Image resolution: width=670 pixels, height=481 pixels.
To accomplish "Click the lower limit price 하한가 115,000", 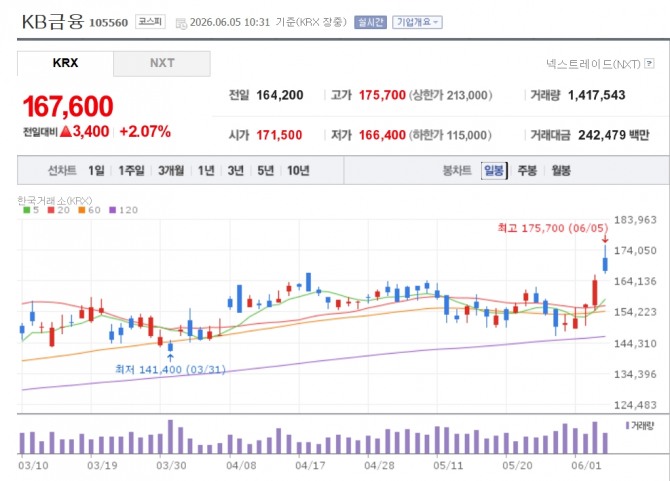I will 451,135.
